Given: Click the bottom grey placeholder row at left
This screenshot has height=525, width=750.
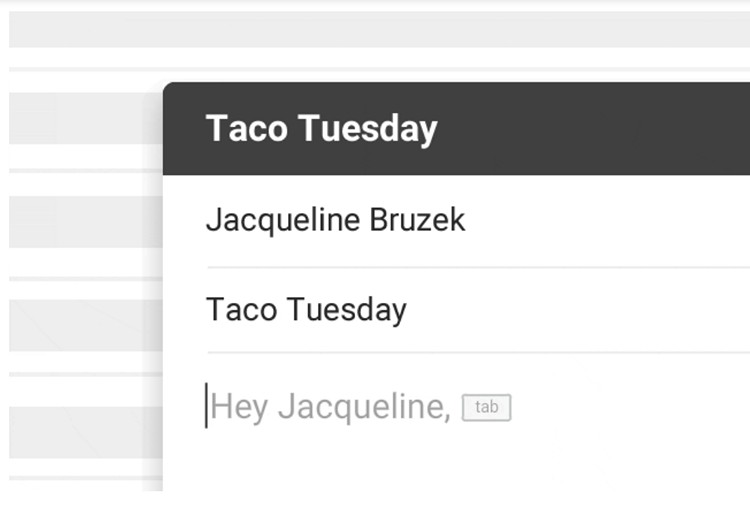Looking at the screenshot, I should pos(80,432).
